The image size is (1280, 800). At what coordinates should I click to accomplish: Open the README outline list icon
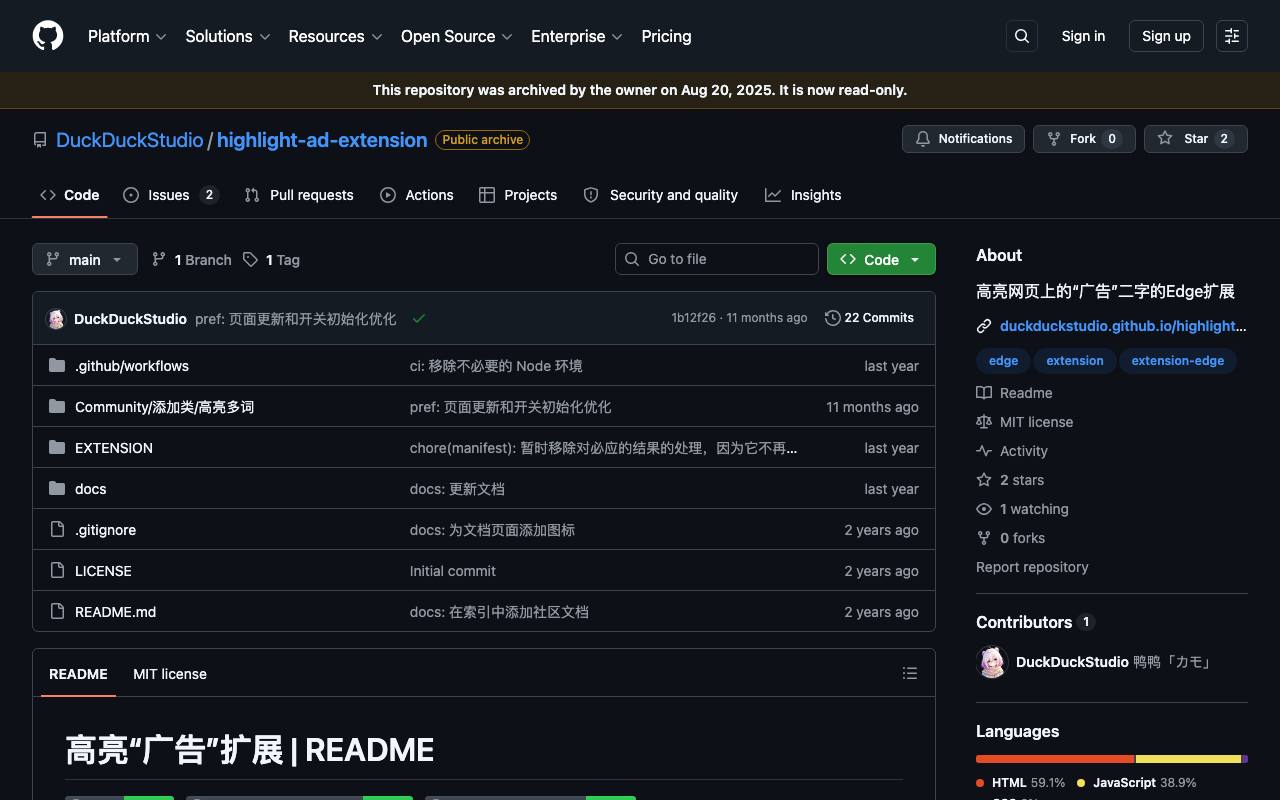point(910,674)
